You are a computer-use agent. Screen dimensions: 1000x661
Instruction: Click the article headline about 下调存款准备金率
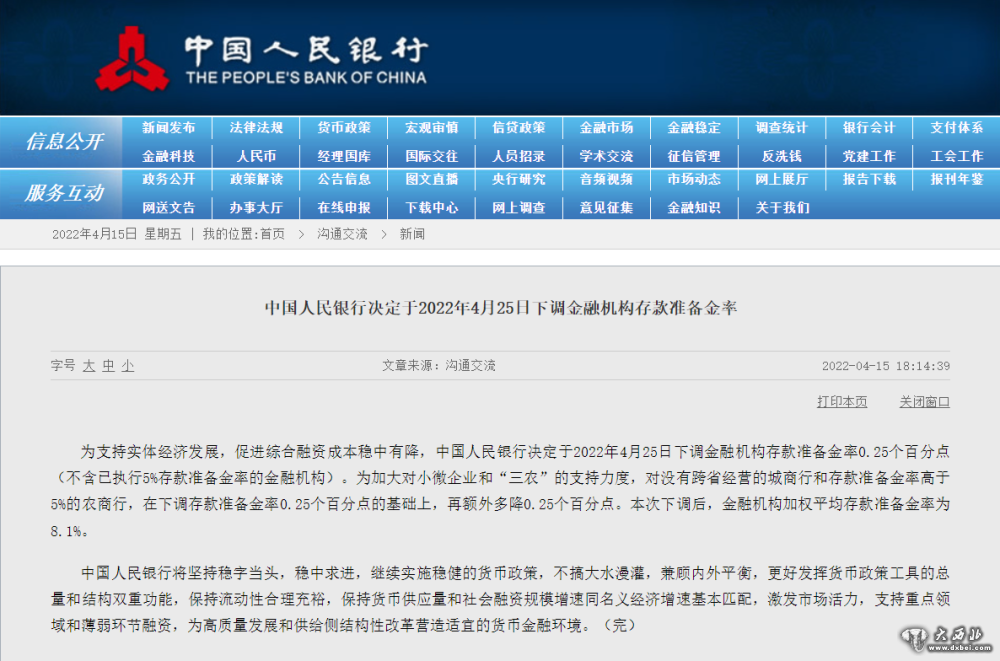coord(500,307)
